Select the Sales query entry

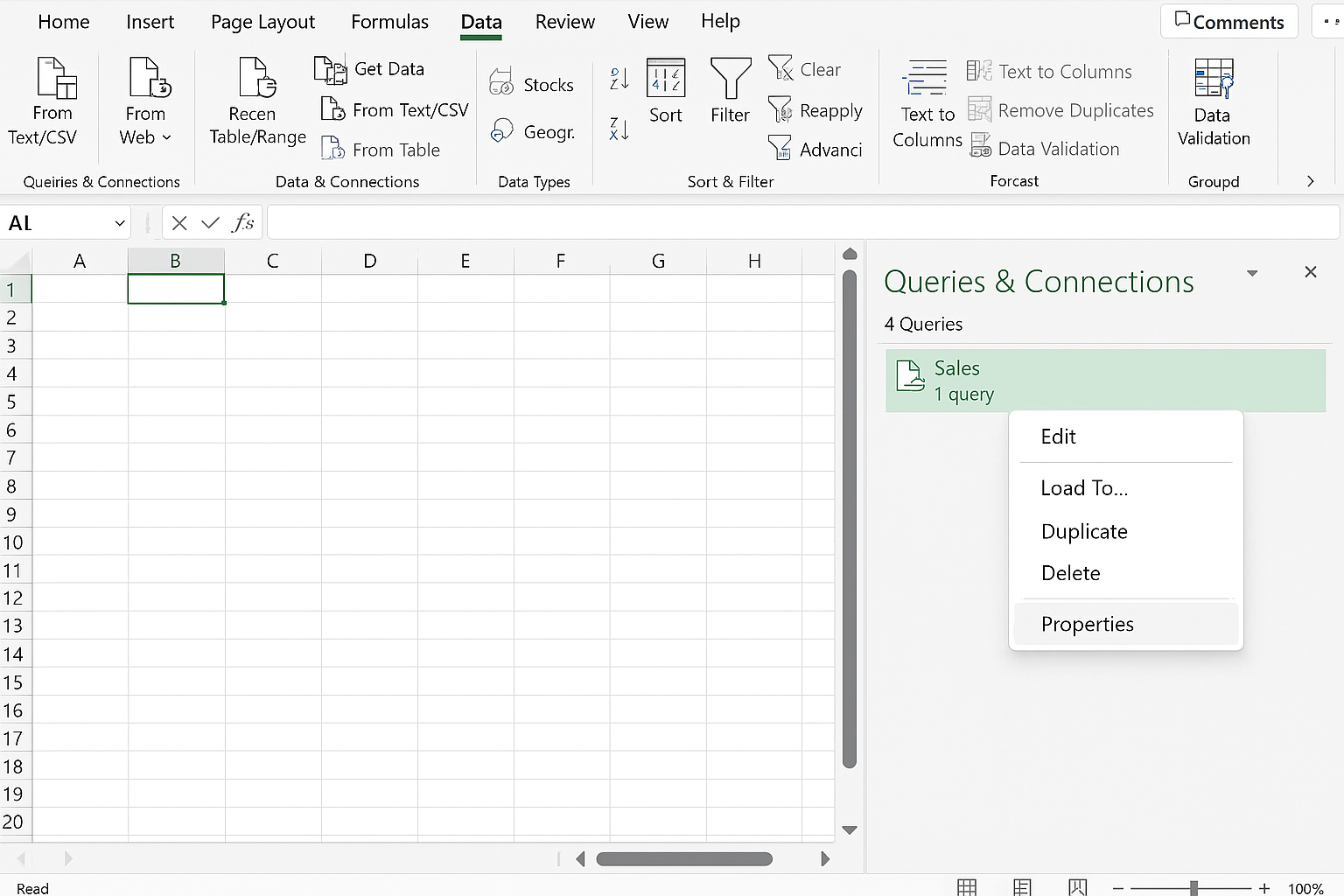coord(1106,381)
